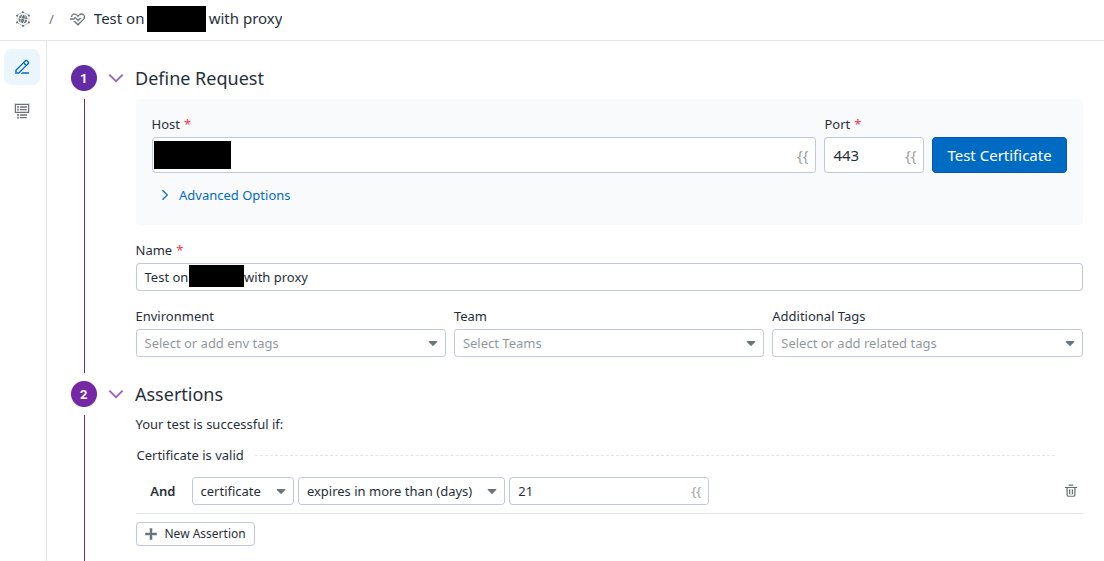Click the Test Certificate button
The image size is (1104, 561).
point(998,156)
